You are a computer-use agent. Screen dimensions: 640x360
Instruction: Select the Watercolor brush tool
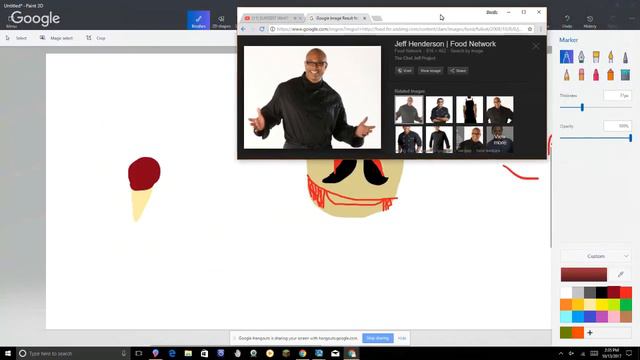pyautogui.click(x=611, y=57)
